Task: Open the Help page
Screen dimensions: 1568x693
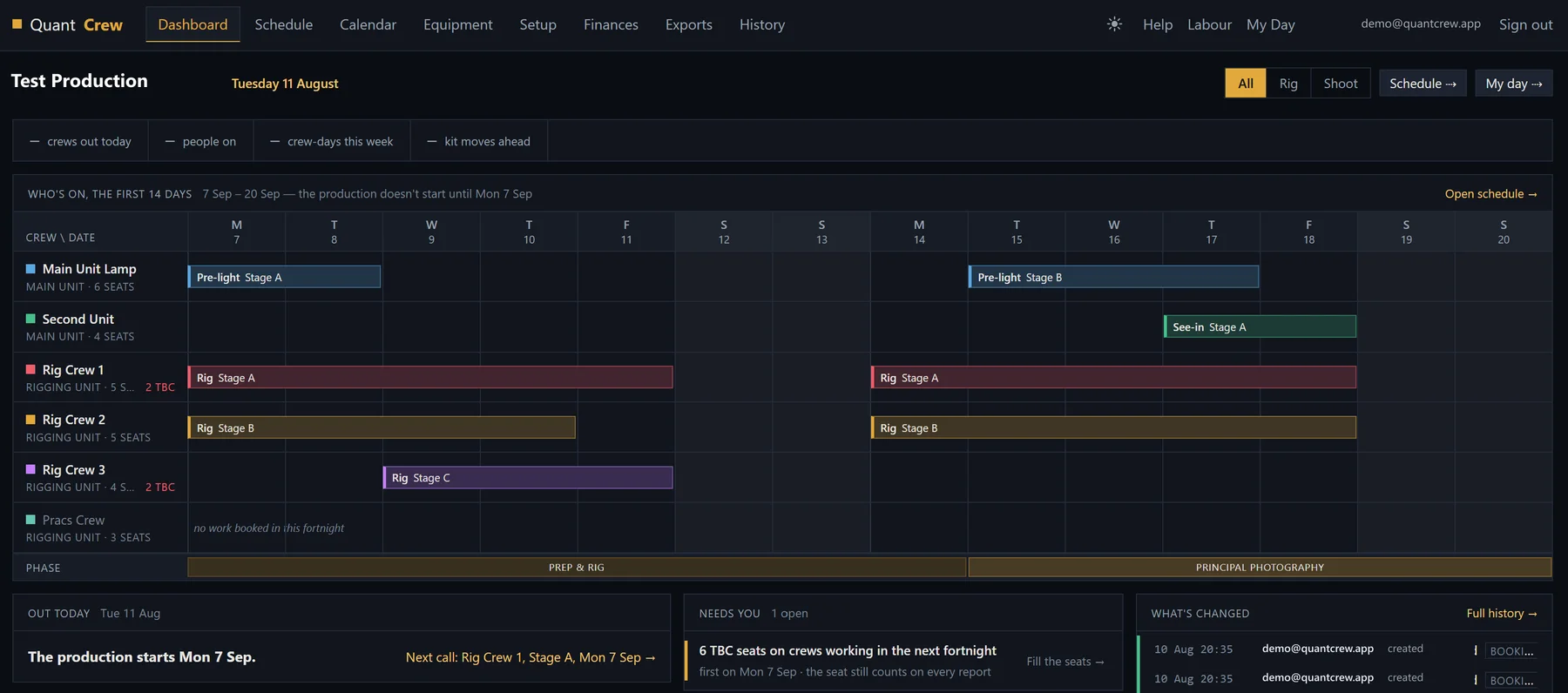Action: 1158,24
